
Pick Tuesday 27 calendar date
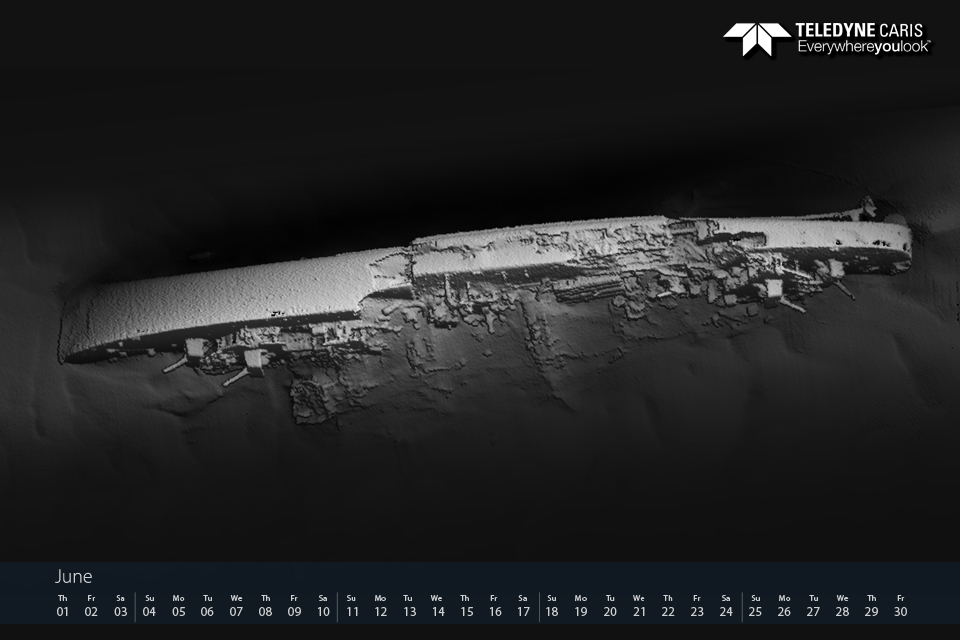[813, 605]
